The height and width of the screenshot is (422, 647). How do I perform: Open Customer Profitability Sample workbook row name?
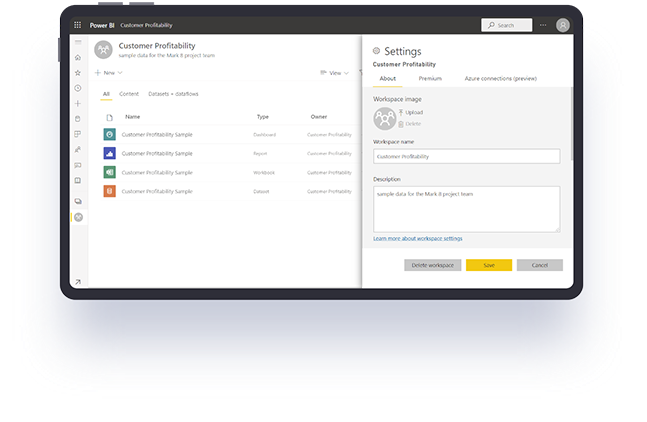click(x=157, y=172)
